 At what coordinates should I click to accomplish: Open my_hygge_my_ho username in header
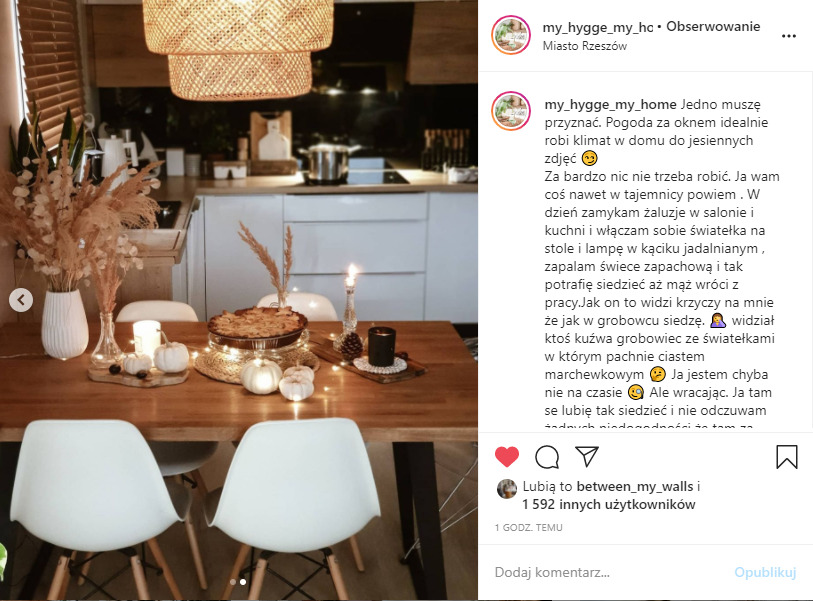coord(597,27)
